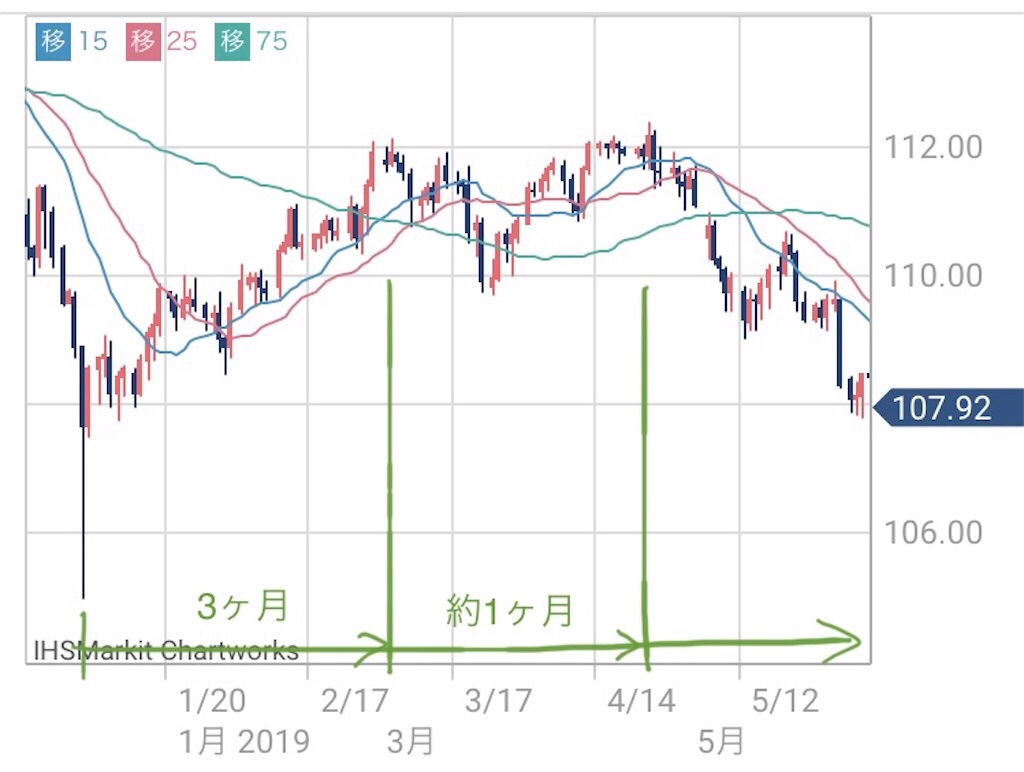Select the 110.00 price axis label
The height and width of the screenshot is (772, 1024).
[933, 276]
